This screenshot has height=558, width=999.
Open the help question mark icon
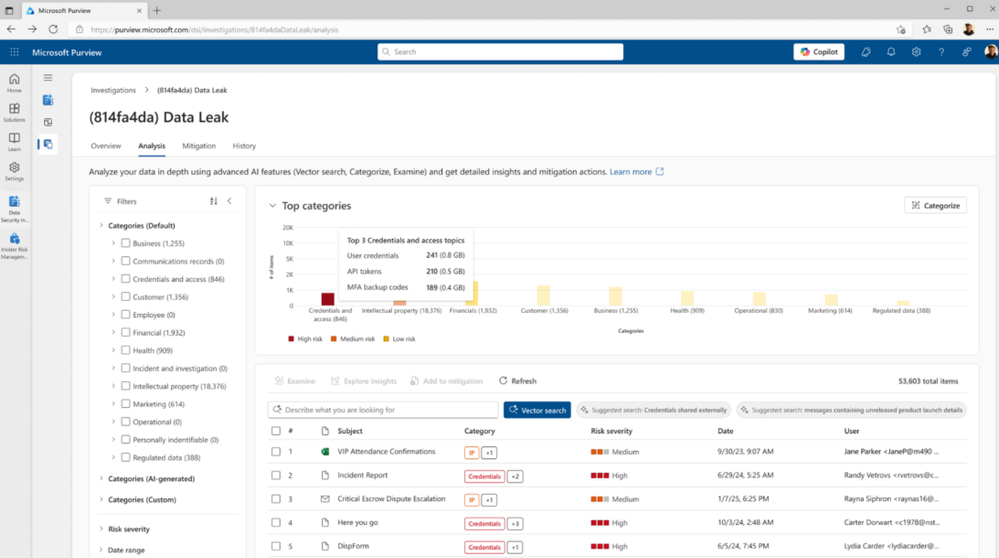[941, 52]
